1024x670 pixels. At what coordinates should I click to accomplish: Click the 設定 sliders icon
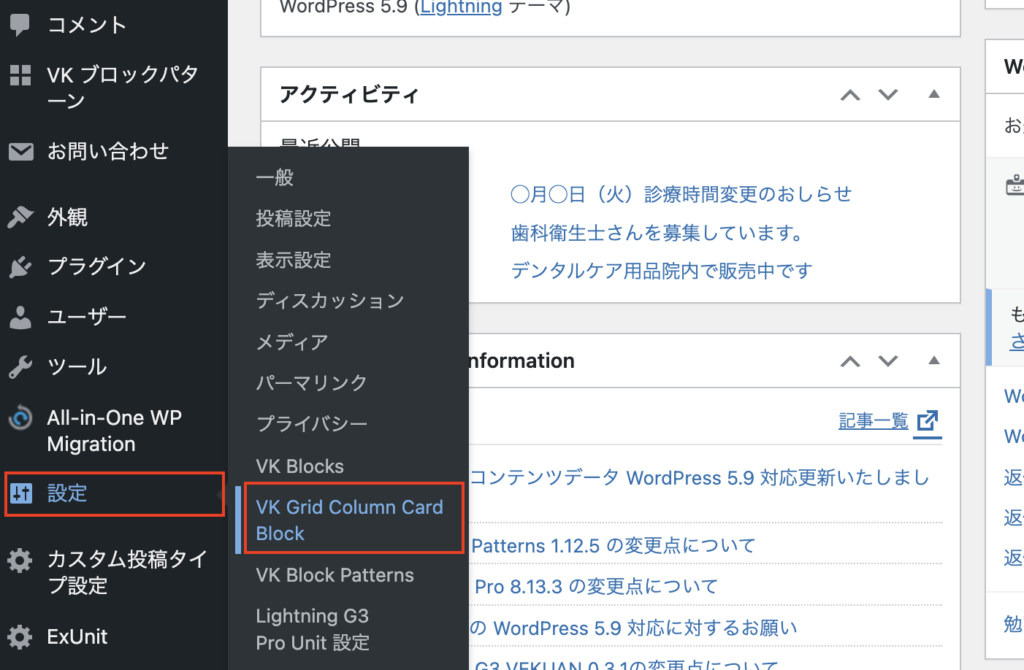20,493
